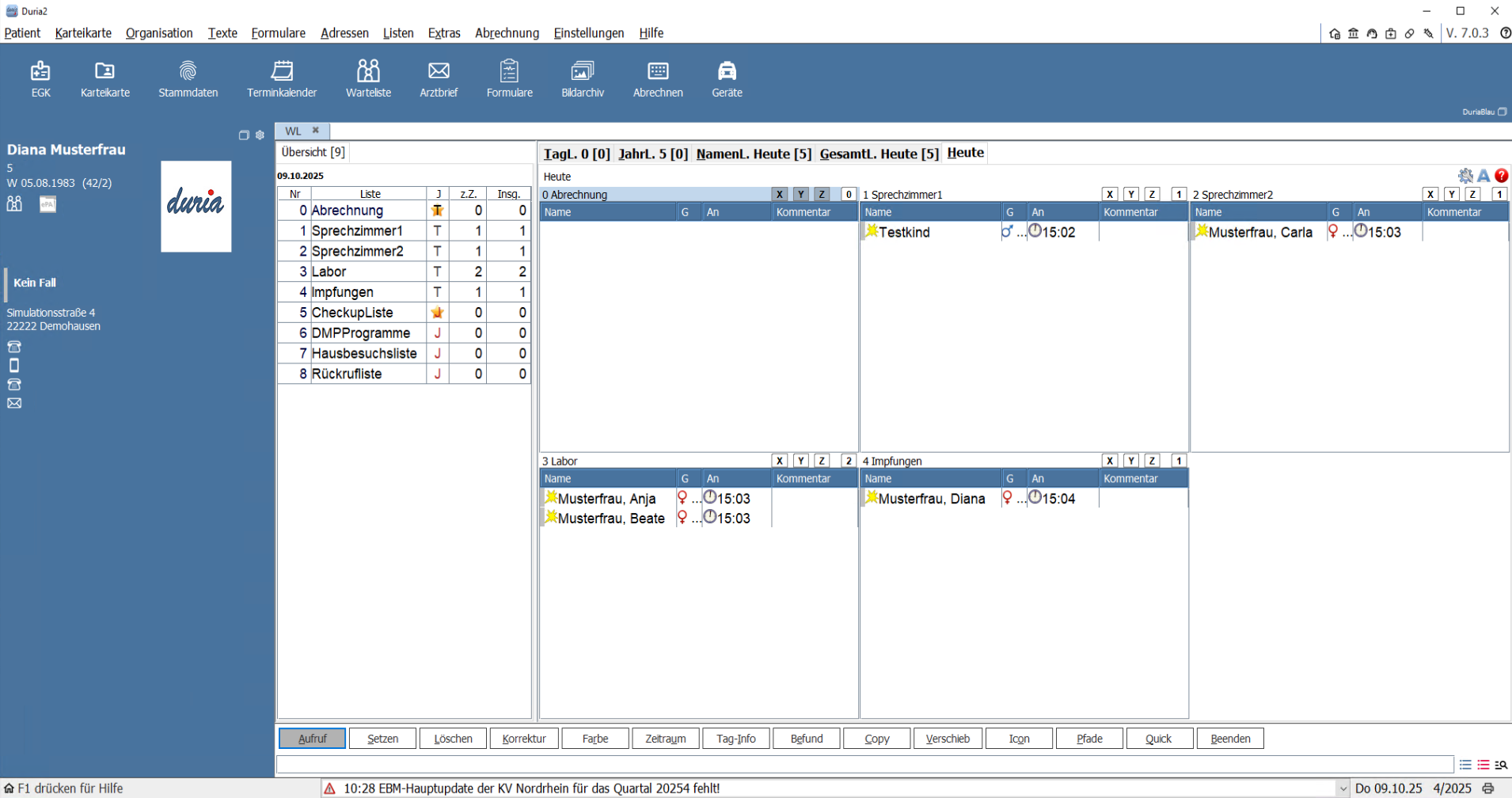Image resolution: width=1512 pixels, height=798 pixels.
Task: Create an Arztbrief from the toolbar
Action: point(439,79)
